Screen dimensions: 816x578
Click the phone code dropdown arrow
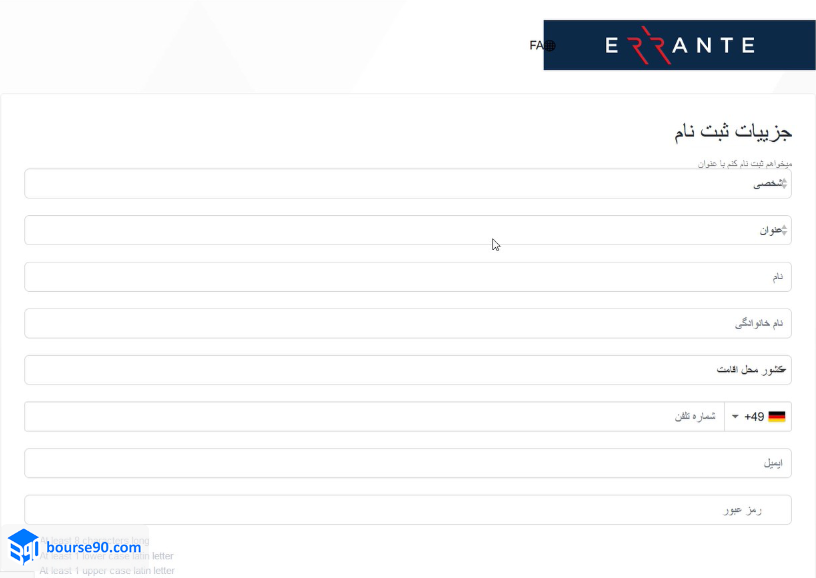pyautogui.click(x=735, y=417)
